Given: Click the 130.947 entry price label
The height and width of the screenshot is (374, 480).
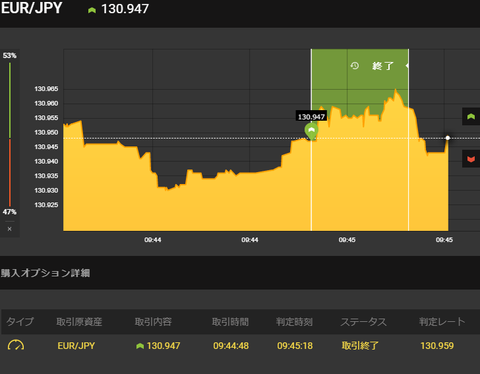Looking at the screenshot, I should [311, 117].
